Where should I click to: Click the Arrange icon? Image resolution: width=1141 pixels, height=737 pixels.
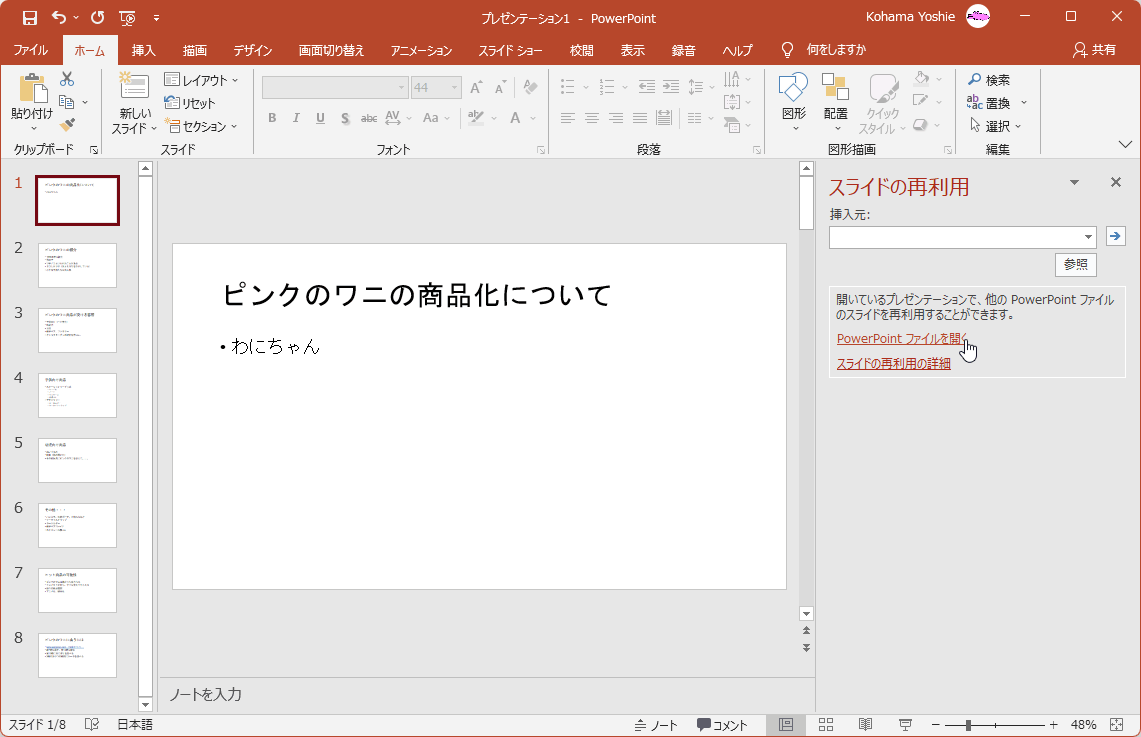[835, 88]
